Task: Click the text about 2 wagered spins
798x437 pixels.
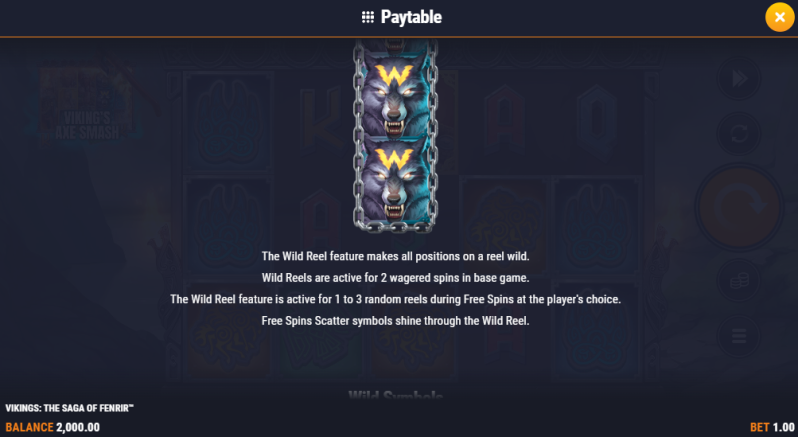Action: (395, 278)
